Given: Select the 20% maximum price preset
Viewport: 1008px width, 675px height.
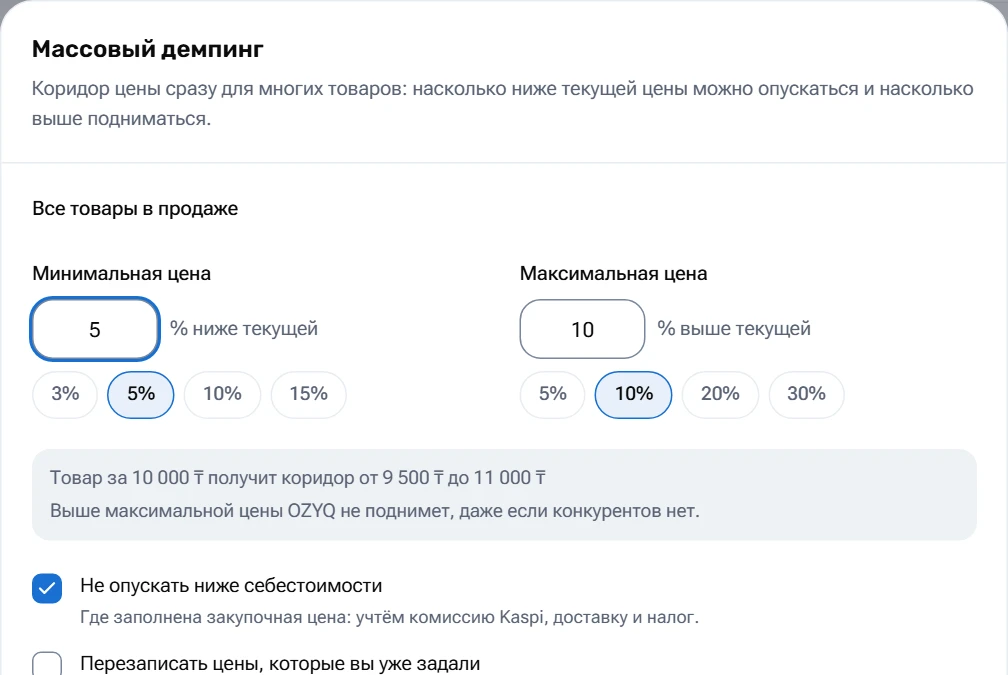Looking at the screenshot, I should click(x=720, y=394).
